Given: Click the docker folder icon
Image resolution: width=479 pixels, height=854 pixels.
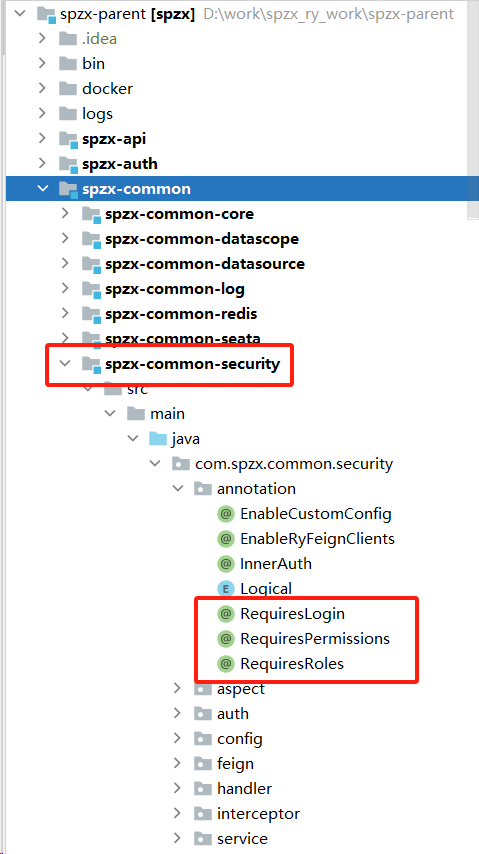Looking at the screenshot, I should tap(68, 88).
